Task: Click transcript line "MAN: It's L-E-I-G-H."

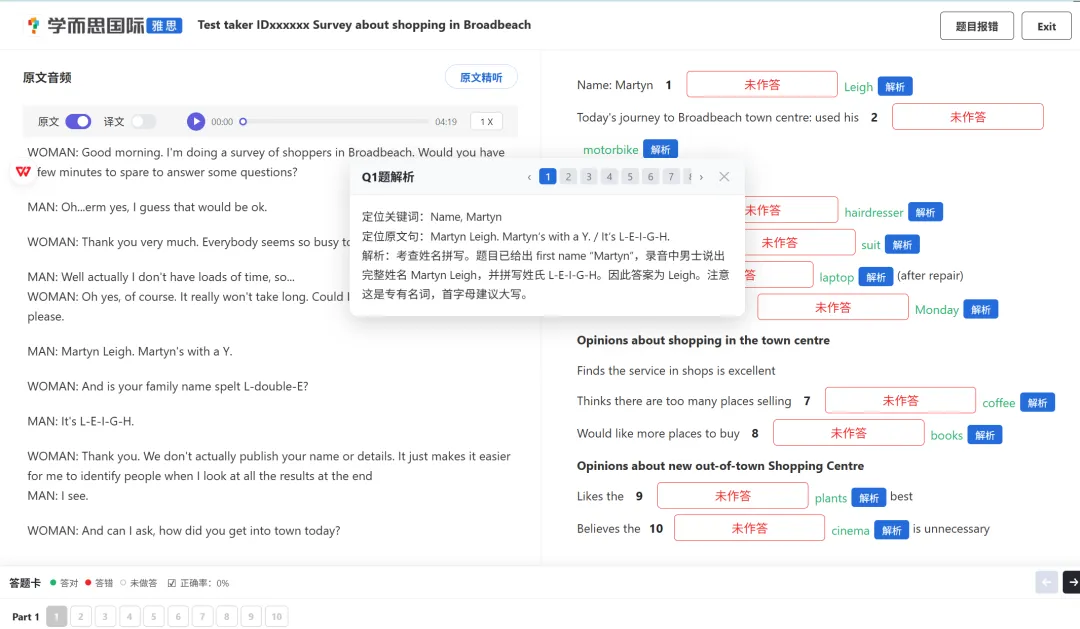Action: click(x=81, y=421)
